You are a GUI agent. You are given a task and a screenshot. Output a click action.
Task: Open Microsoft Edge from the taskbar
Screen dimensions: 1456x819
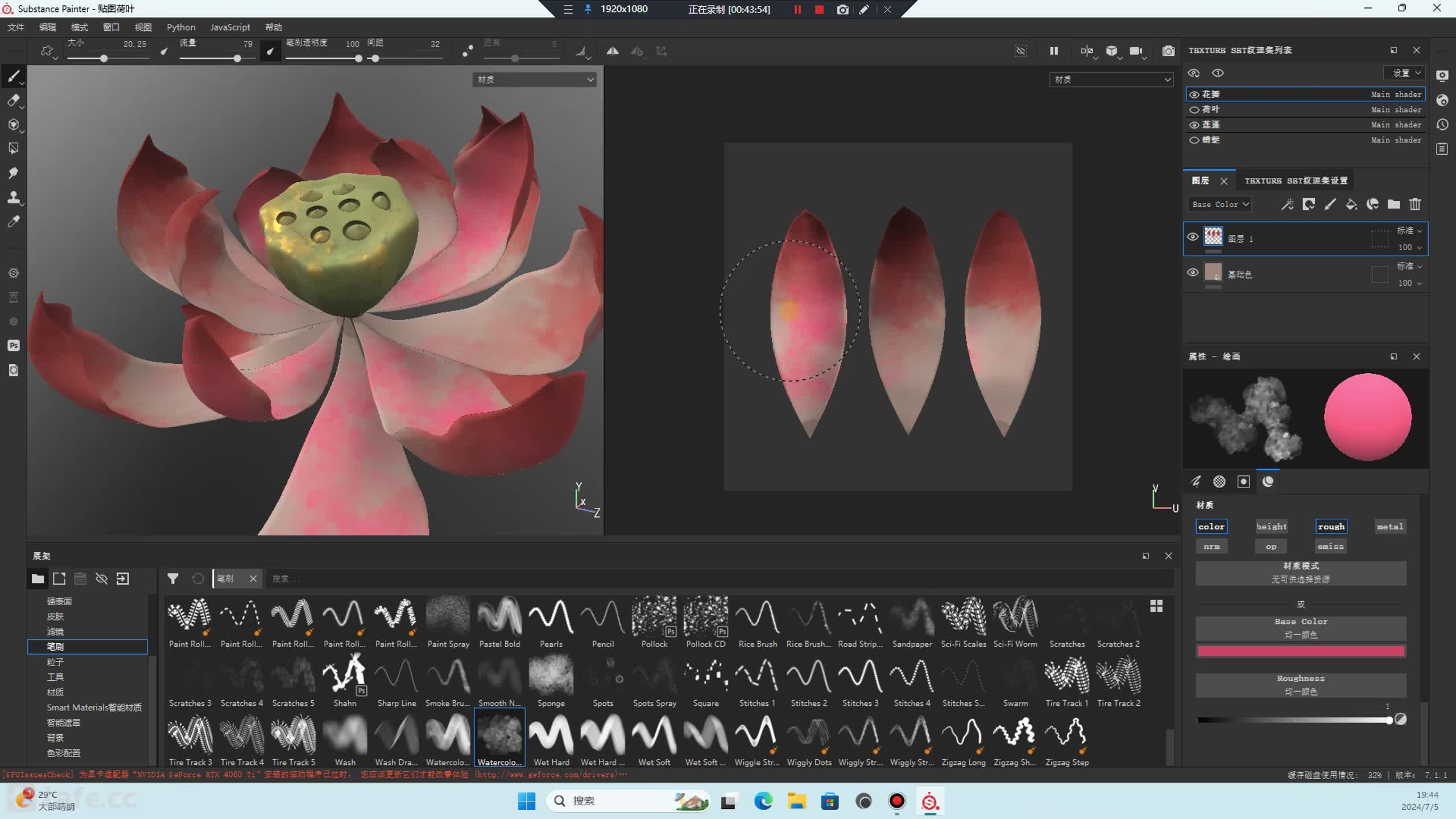(x=763, y=801)
